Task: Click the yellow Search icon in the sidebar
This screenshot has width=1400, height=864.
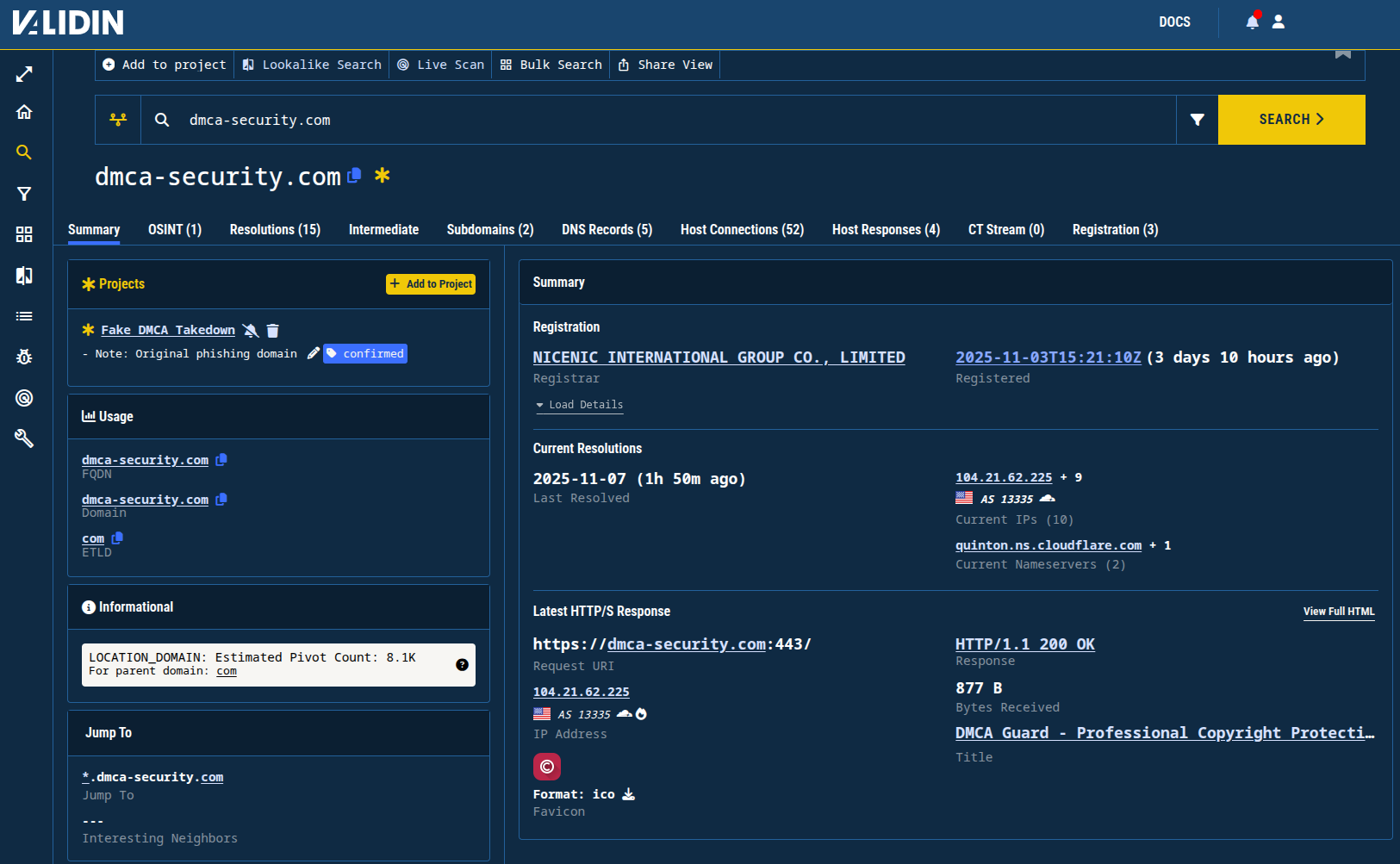Action: click(x=24, y=152)
